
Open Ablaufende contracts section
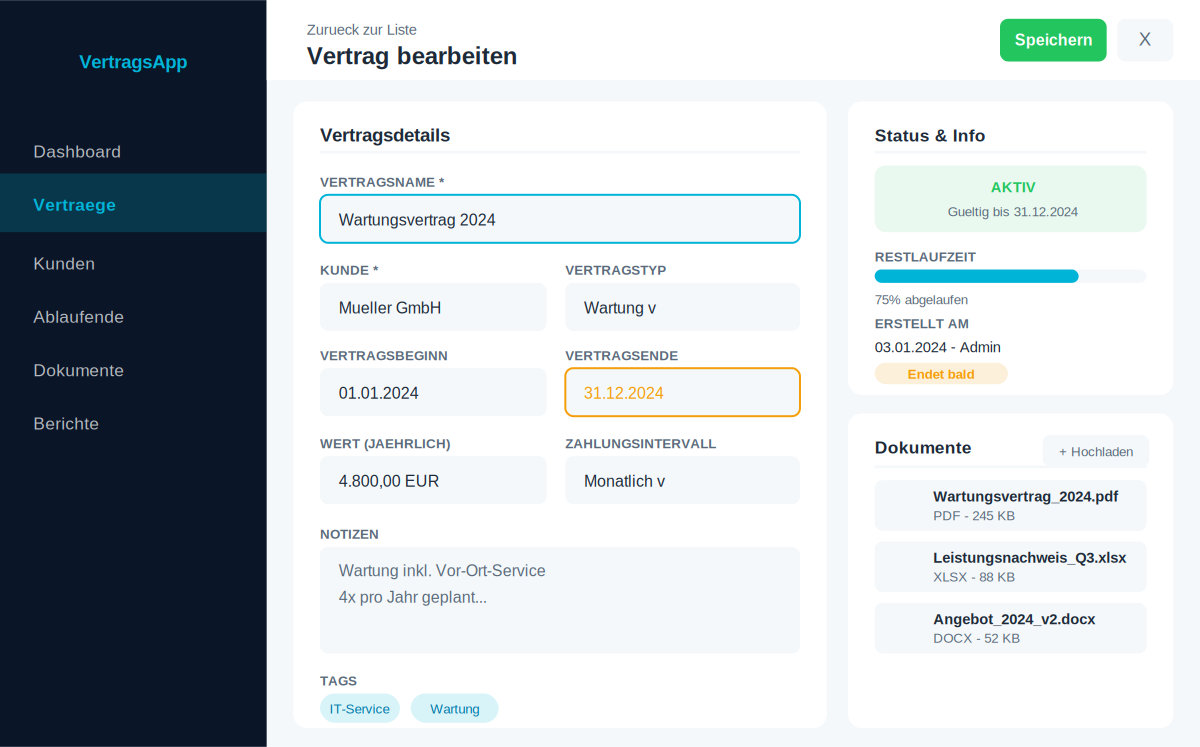point(78,317)
